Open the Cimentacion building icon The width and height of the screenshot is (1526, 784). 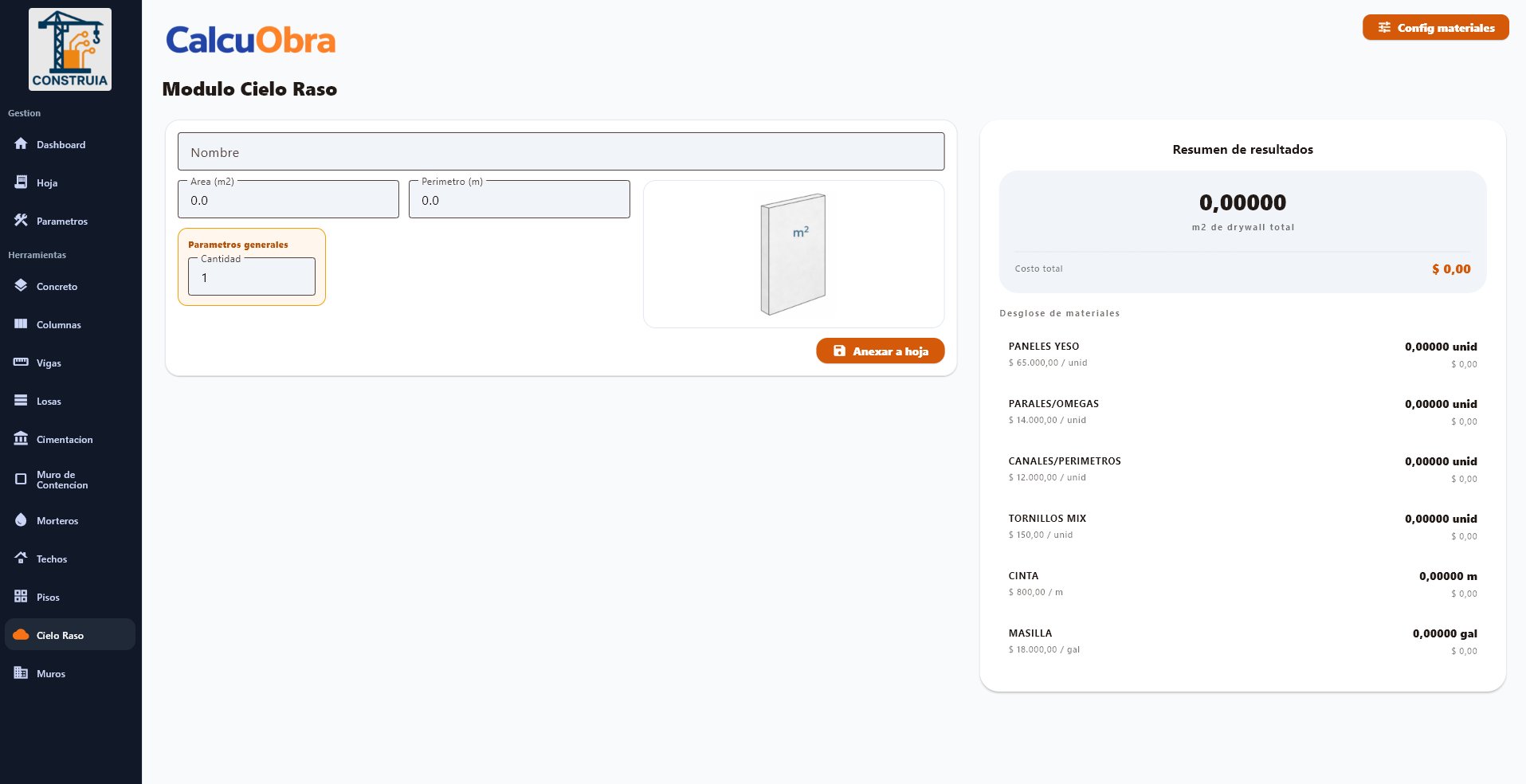[x=21, y=439]
